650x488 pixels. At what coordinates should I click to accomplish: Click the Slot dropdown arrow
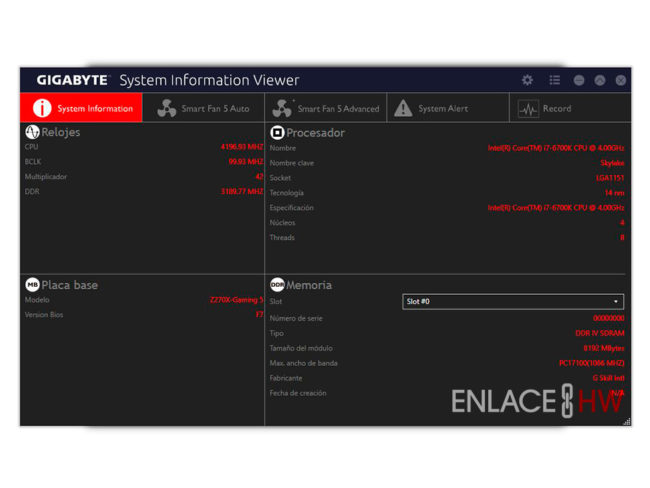pos(616,301)
